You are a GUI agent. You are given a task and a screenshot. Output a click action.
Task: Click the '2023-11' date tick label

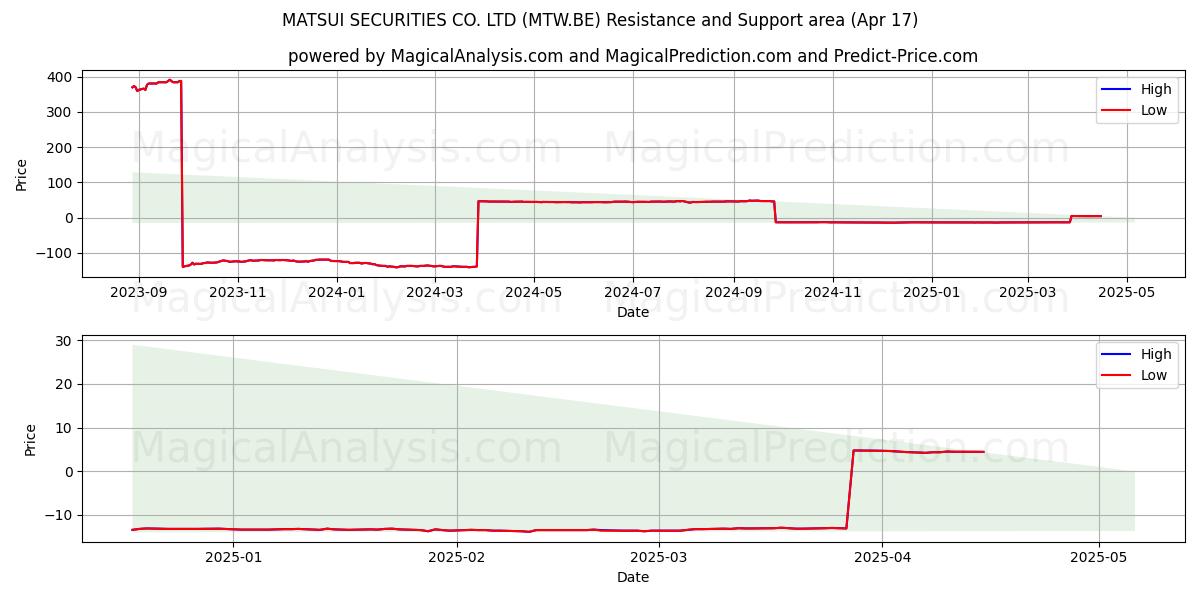238,292
